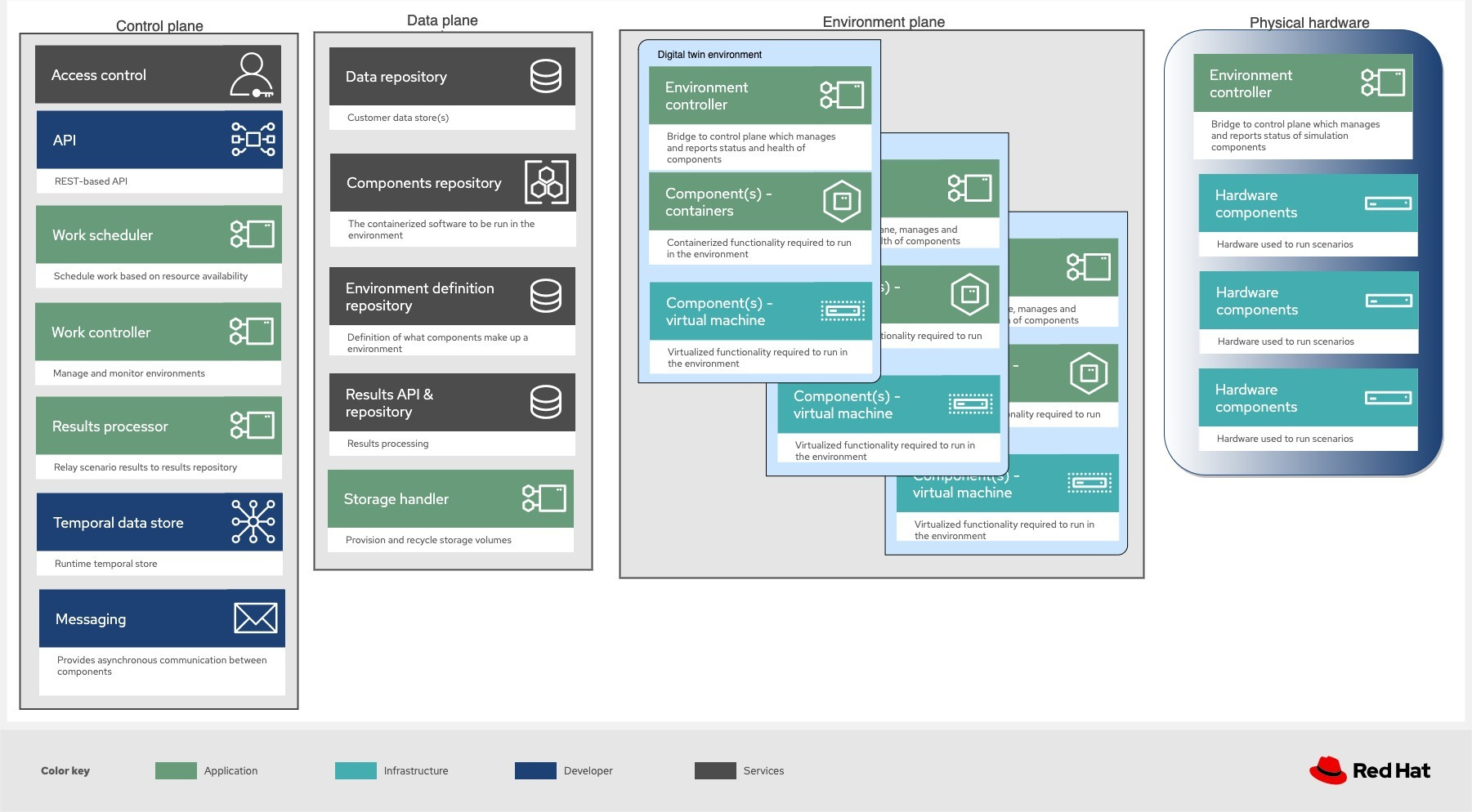Click 'Customer data store(s)' text
The image size is (1472, 812).
[398, 118]
